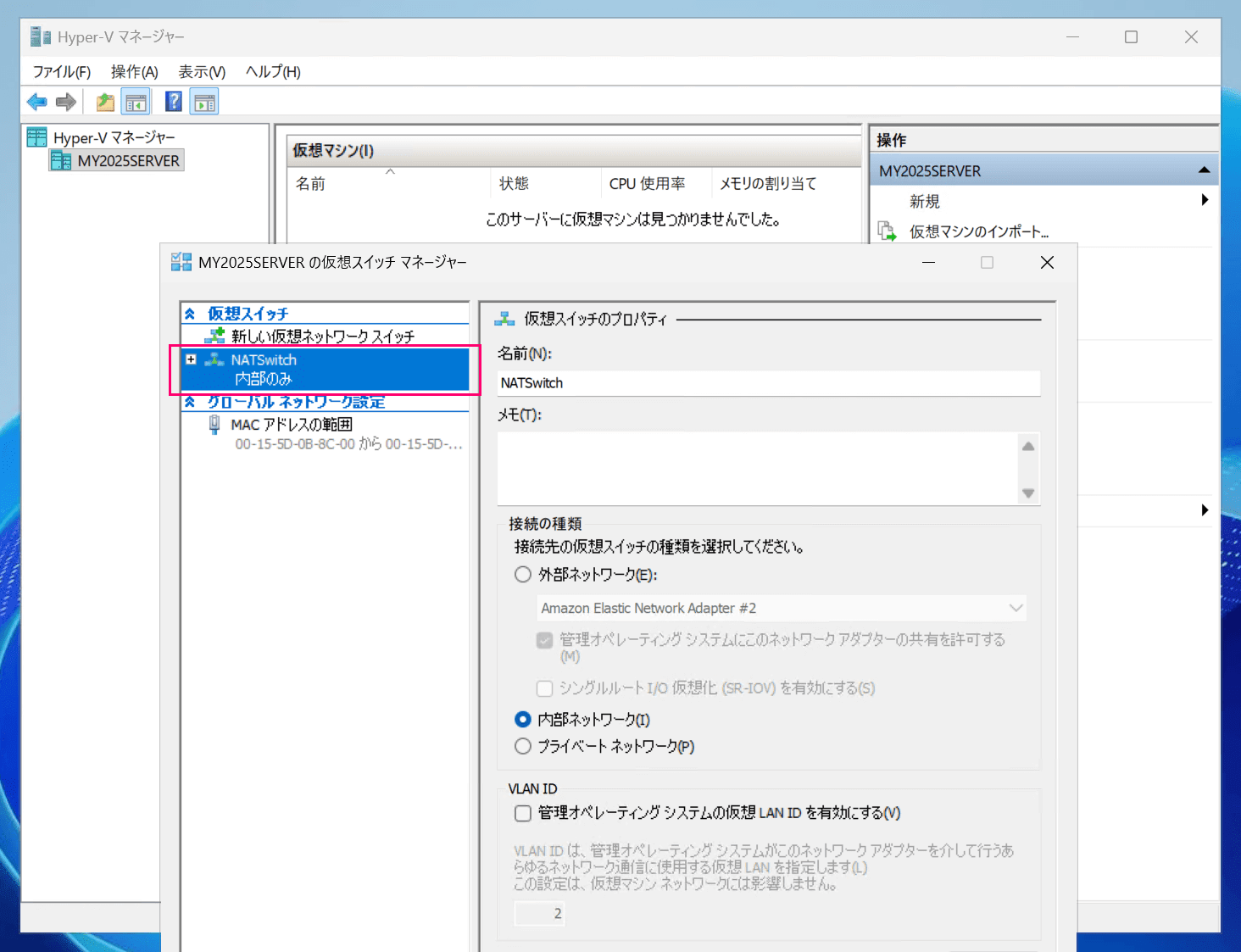Select the NATSwitch virtual switch icon
Screen dimensions: 1241x952
[x=214, y=359]
